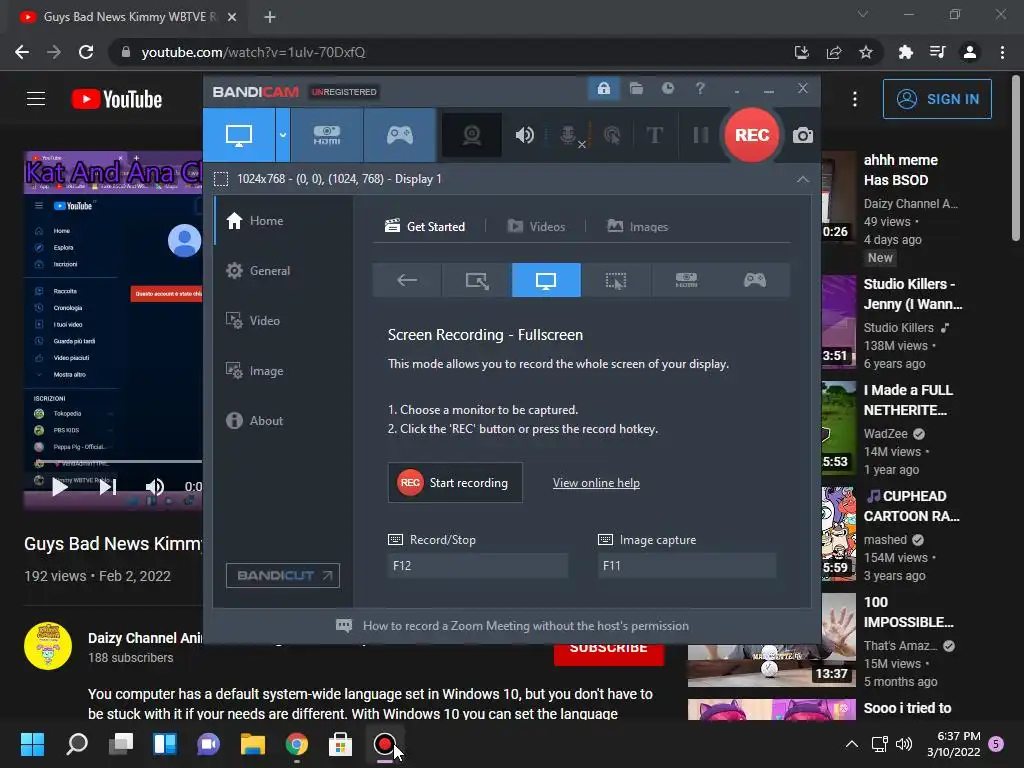This screenshot has width=1024, height=768.
Task: Collapse the display info bar chevron
Action: [x=803, y=179]
